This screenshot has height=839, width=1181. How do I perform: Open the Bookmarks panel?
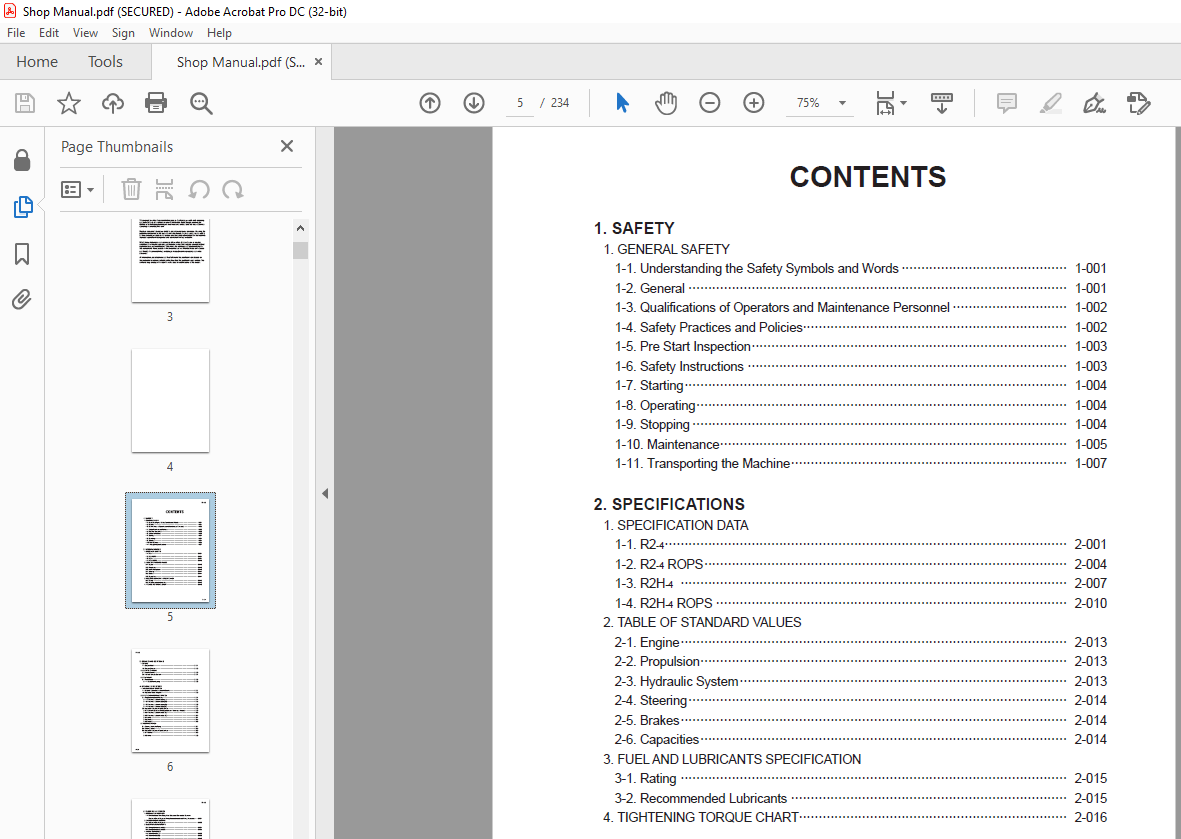coord(22,254)
